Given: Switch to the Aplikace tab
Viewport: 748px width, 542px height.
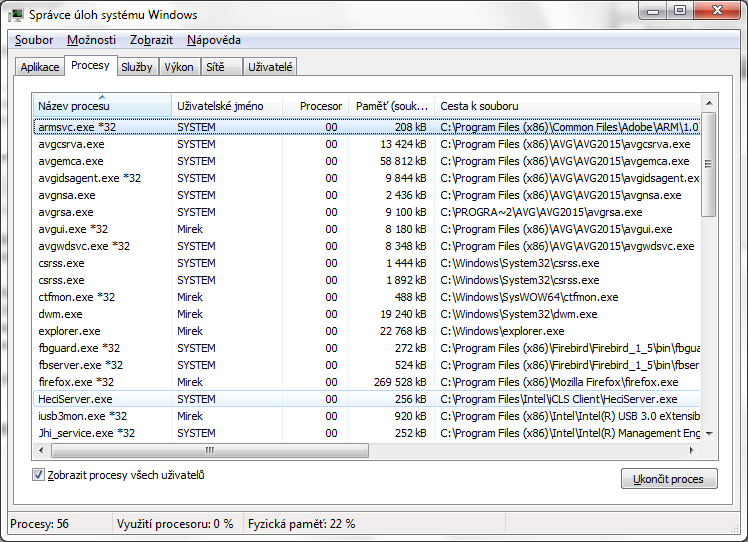Looking at the screenshot, I should [x=40, y=67].
